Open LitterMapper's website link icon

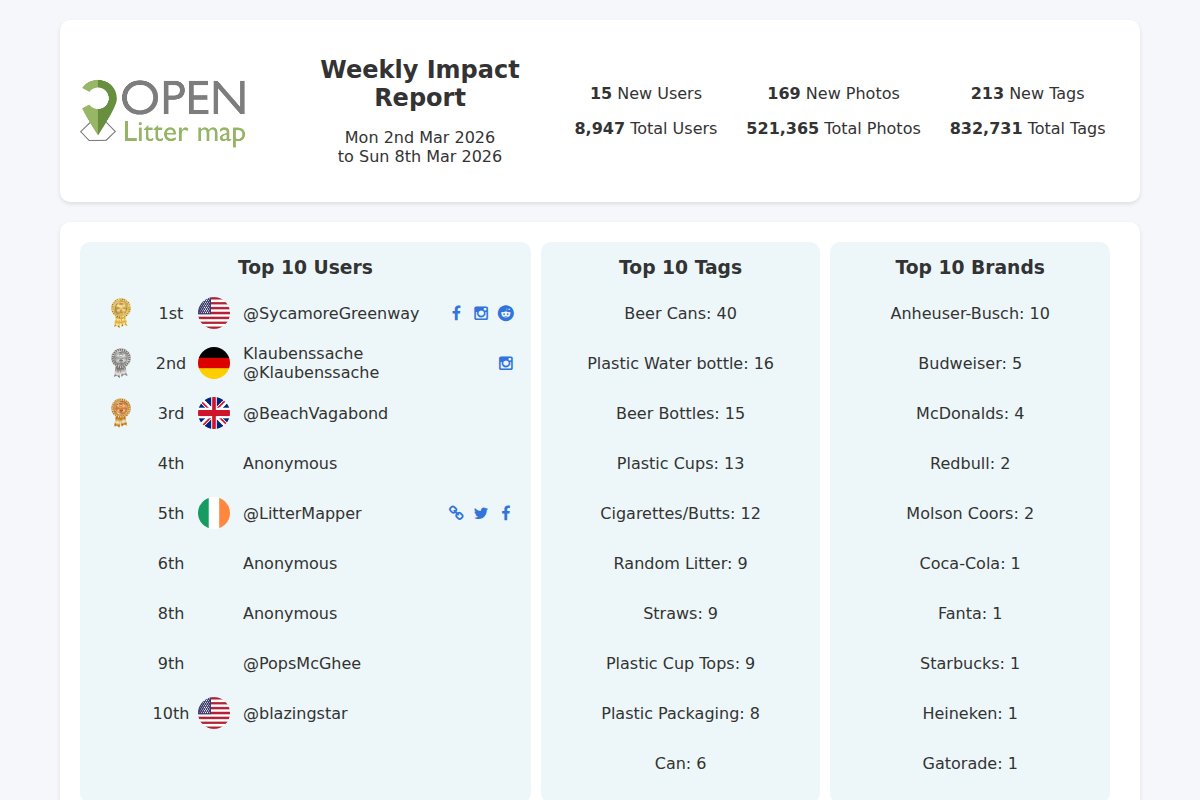pos(456,513)
